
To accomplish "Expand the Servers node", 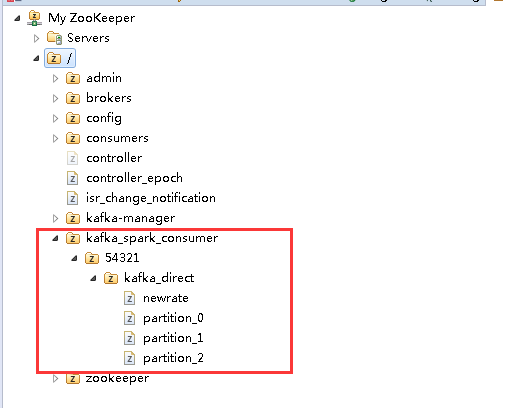I will pyautogui.click(x=36, y=38).
